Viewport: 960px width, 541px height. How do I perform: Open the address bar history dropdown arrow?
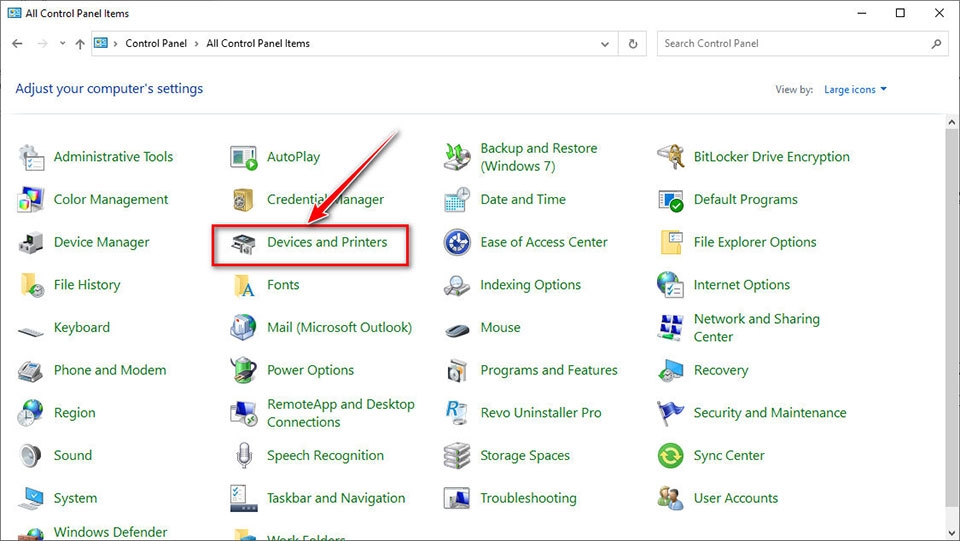point(605,44)
